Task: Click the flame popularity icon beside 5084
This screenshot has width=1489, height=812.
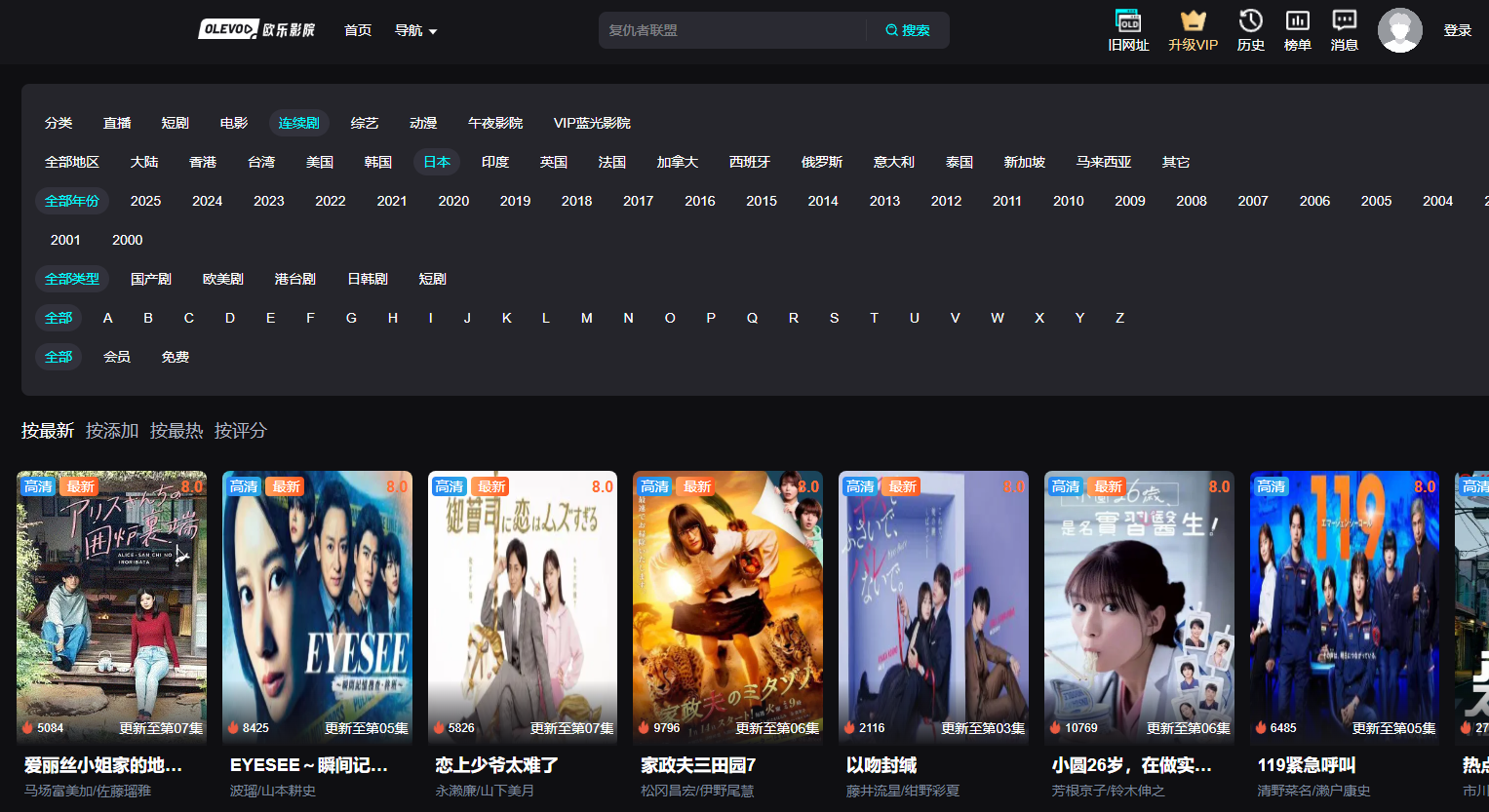Action: coord(28,727)
